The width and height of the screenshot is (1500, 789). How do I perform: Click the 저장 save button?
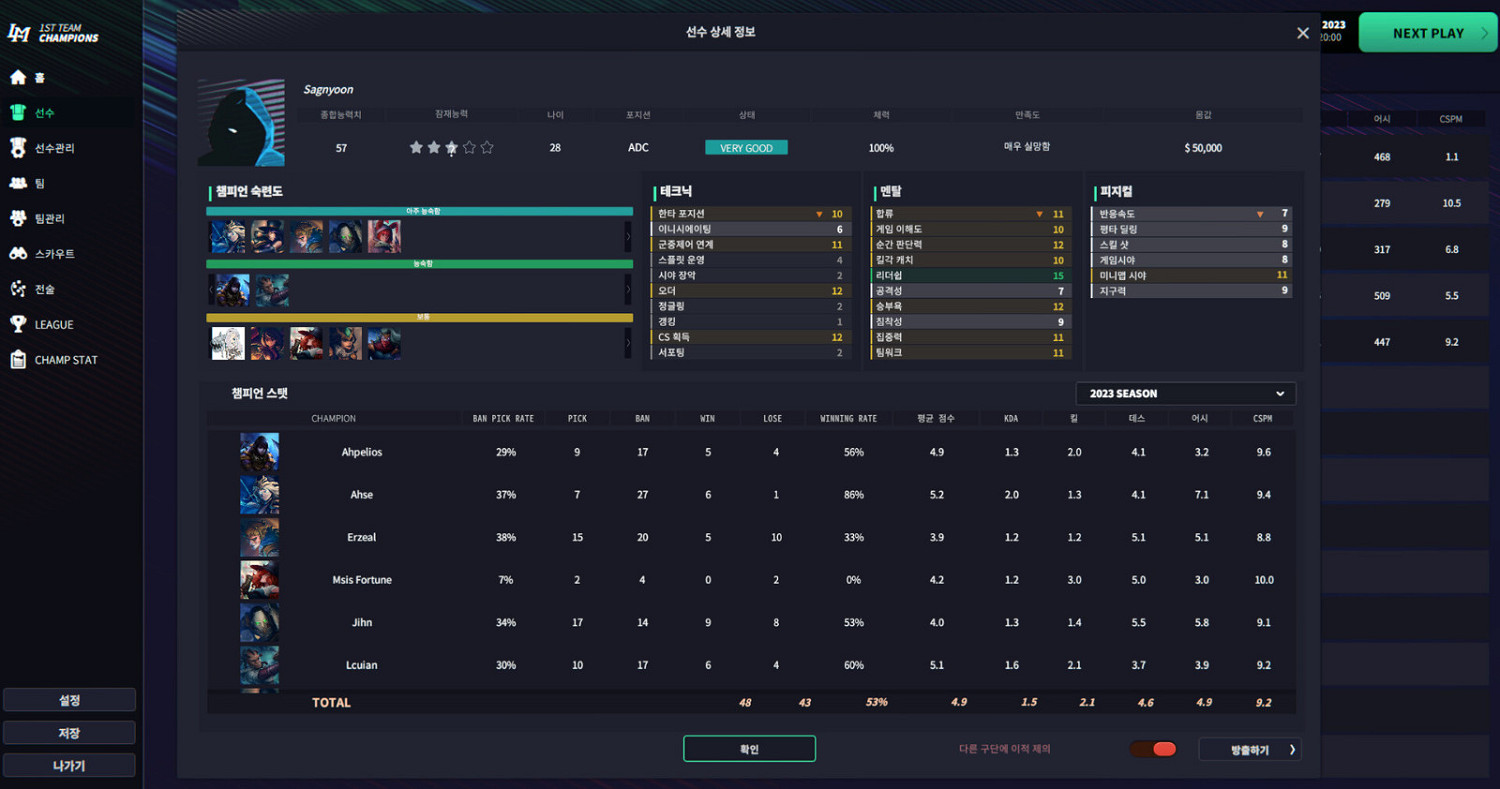(69, 733)
